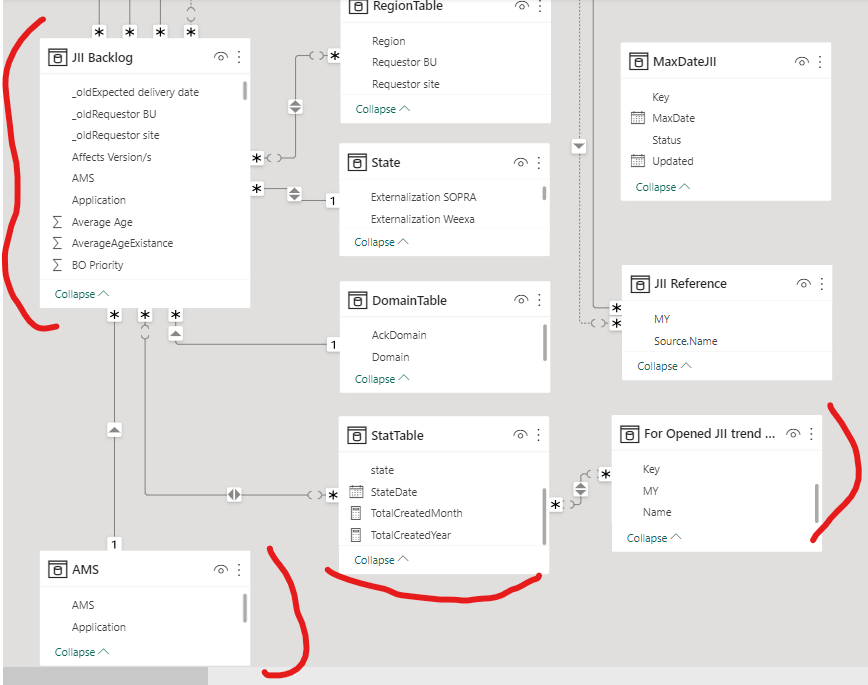Open more options menu for JII Backlog
This screenshot has height=685, width=868.
pyautogui.click(x=239, y=57)
